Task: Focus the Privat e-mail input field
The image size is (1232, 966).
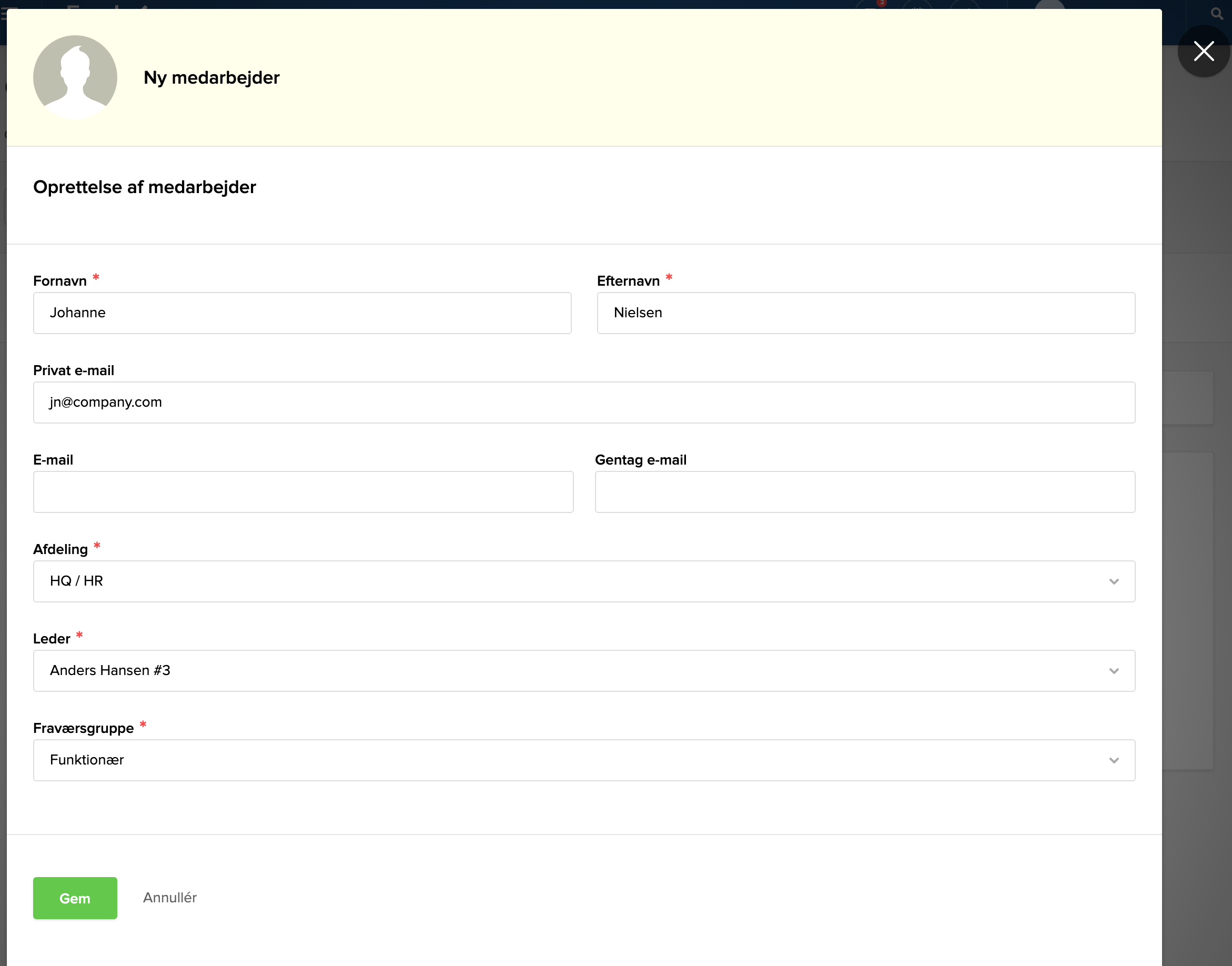Action: click(583, 402)
